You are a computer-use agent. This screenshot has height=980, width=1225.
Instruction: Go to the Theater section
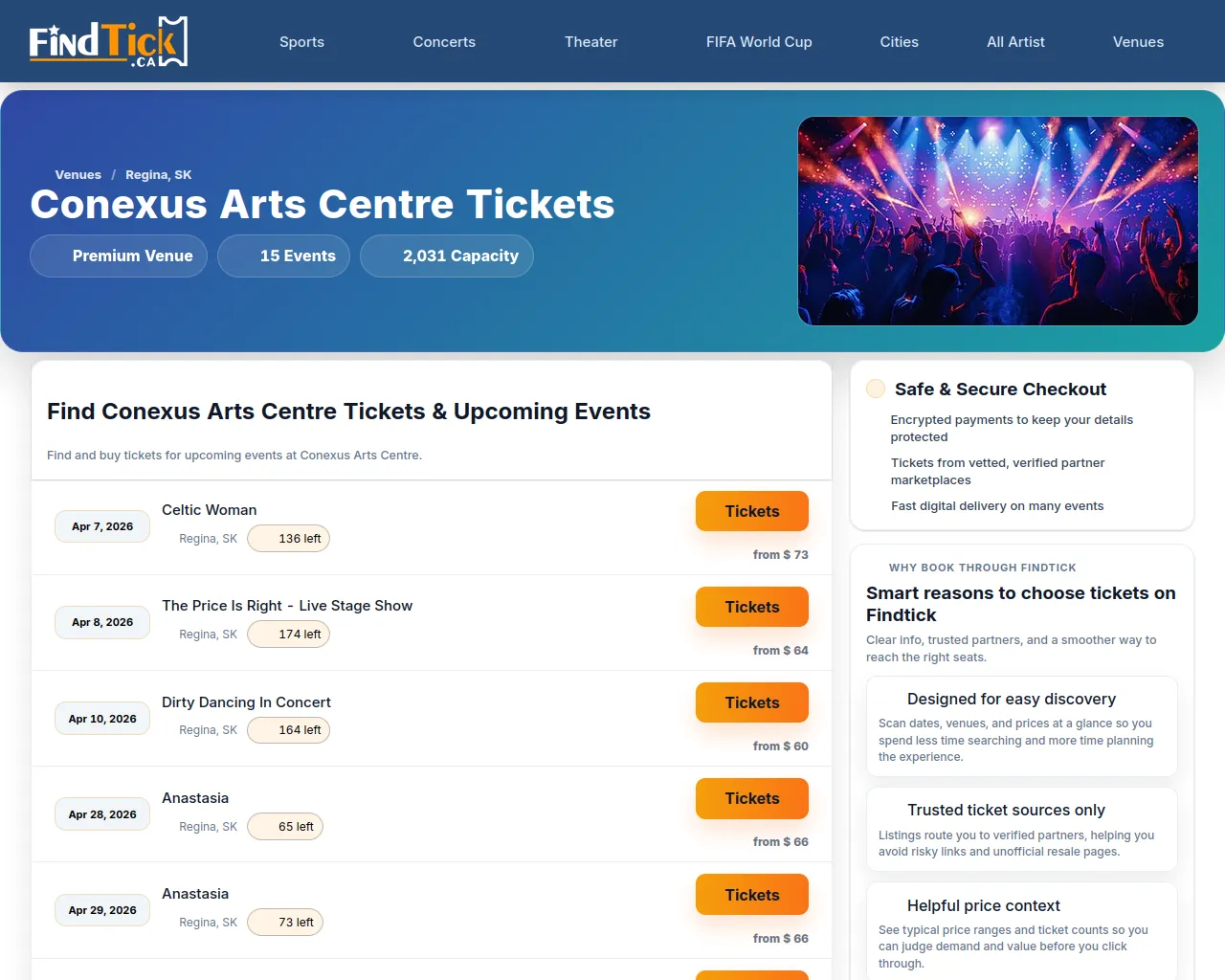(590, 42)
